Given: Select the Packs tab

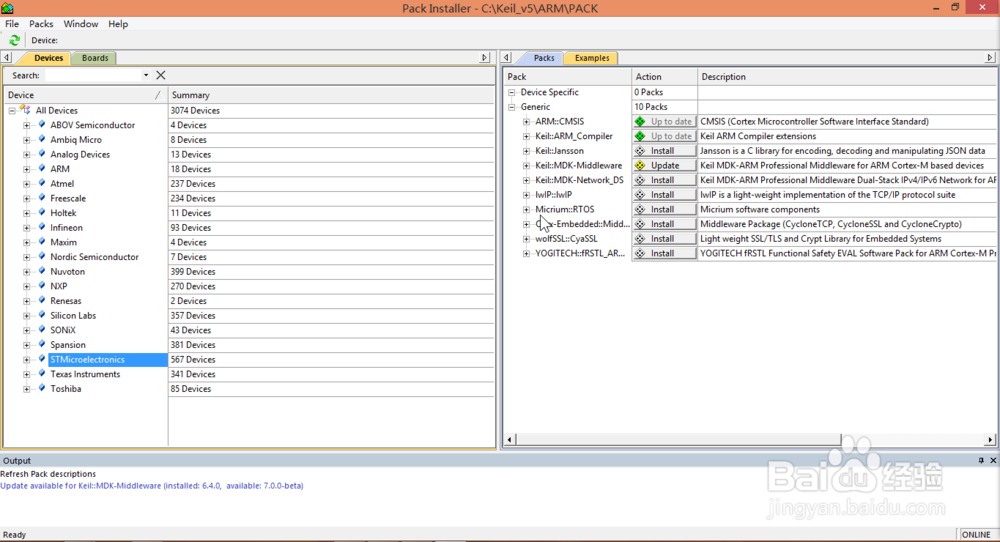Looking at the screenshot, I should coord(544,58).
